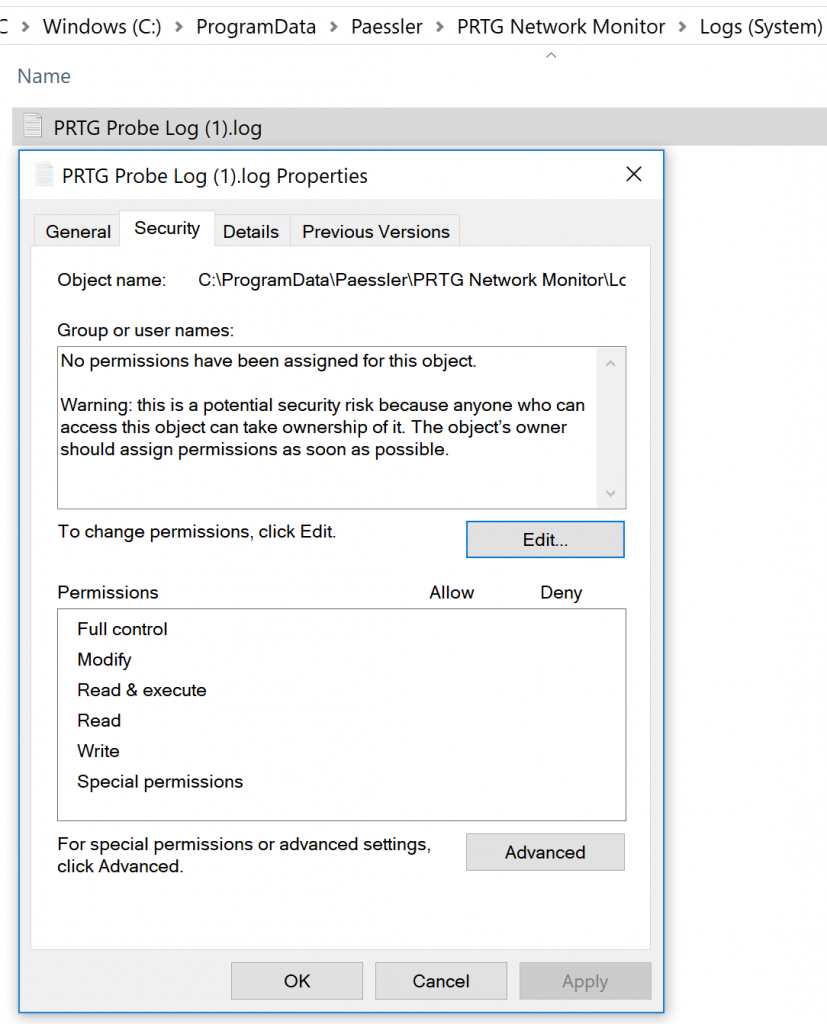
Task: Switch to the Details tab
Action: (251, 231)
